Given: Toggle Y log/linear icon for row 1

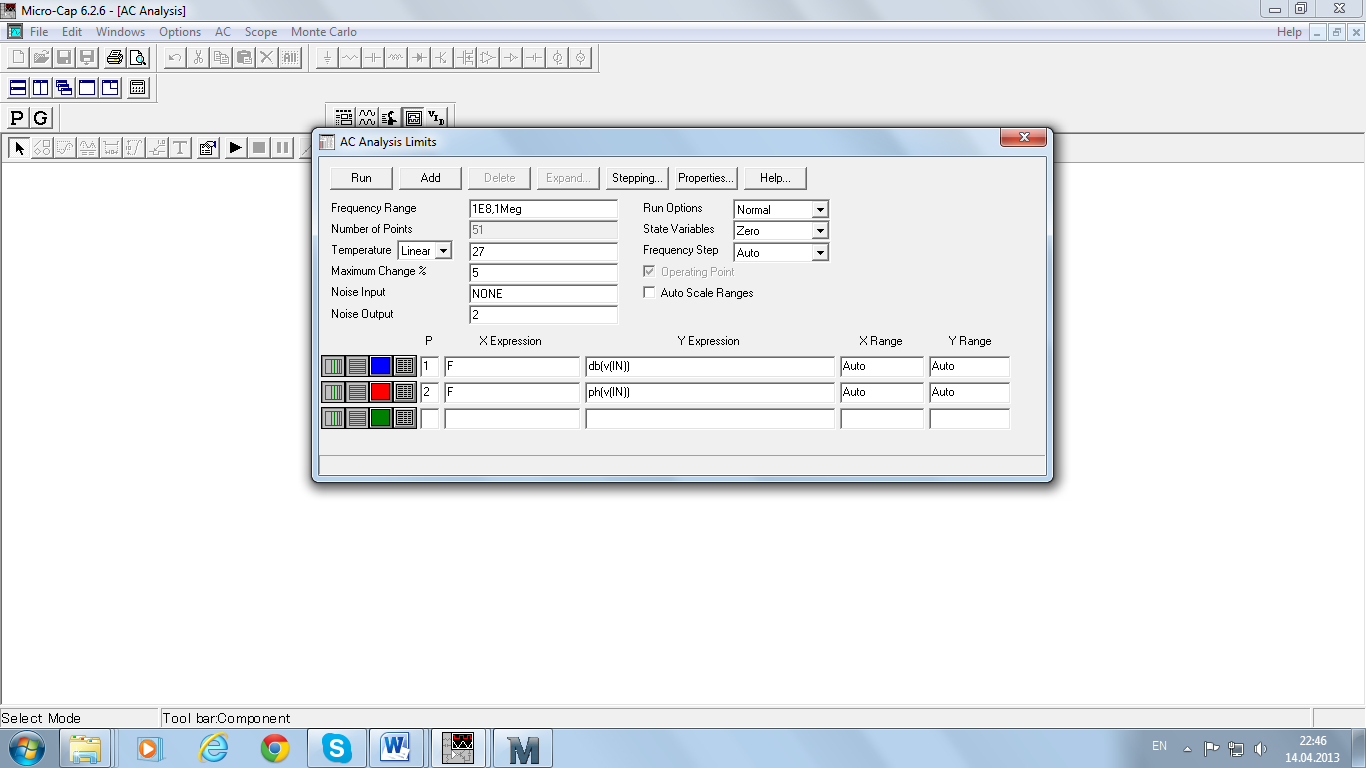Looking at the screenshot, I should 357,366.
